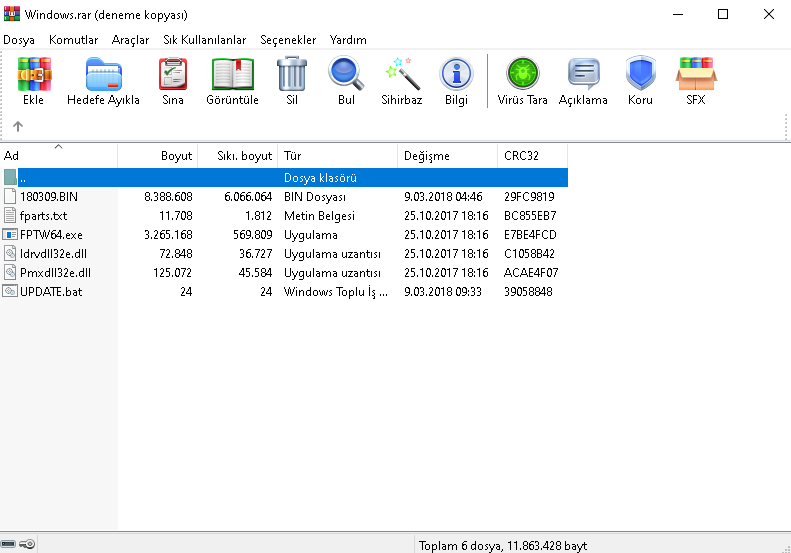The height and width of the screenshot is (553, 791).
Task: Minimize the WinRAR window
Action: [x=678, y=14]
